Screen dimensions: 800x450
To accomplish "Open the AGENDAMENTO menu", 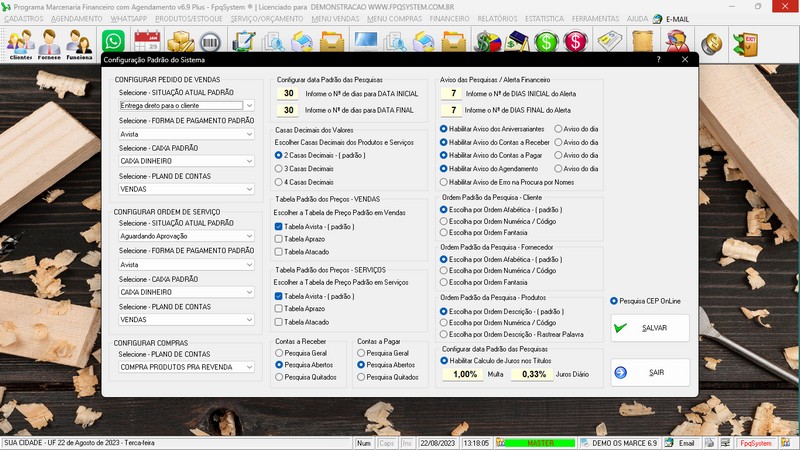I will 77,19.
